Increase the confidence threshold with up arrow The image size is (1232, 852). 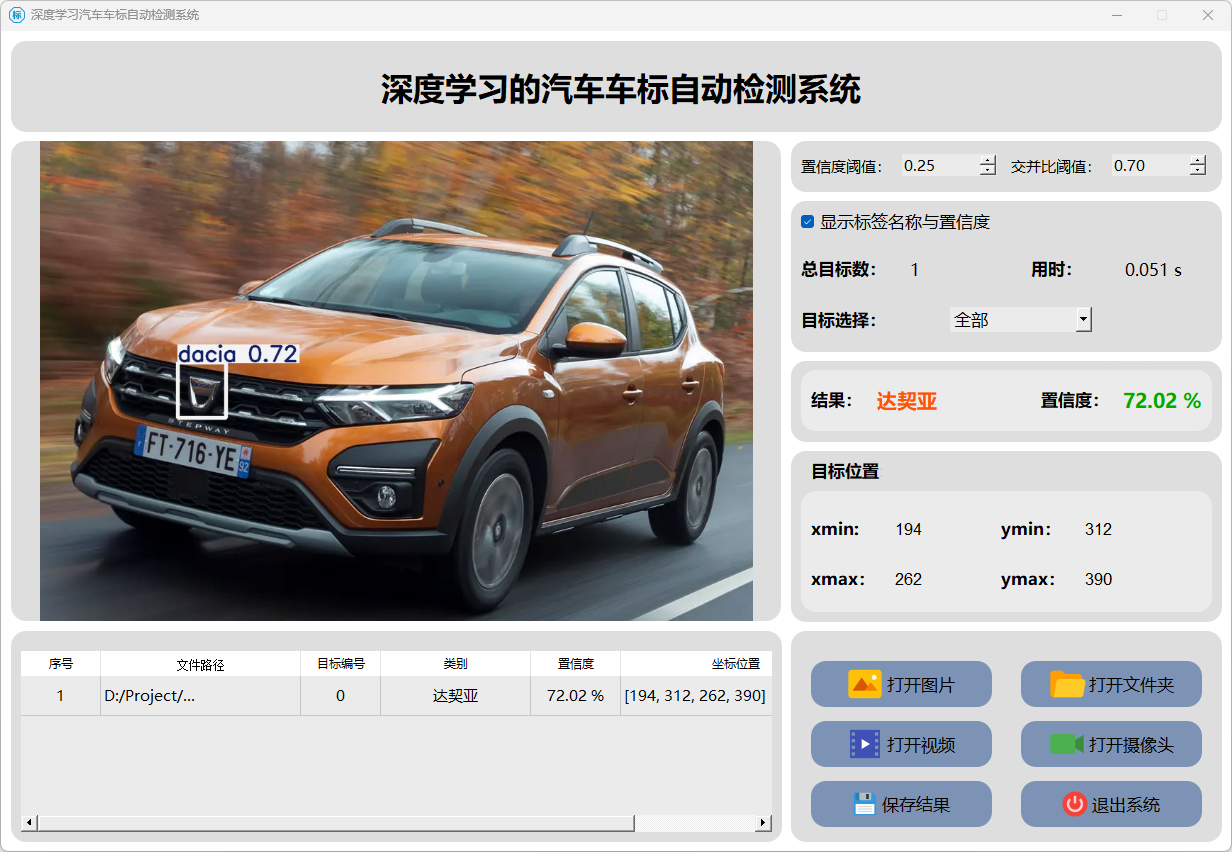point(988,160)
